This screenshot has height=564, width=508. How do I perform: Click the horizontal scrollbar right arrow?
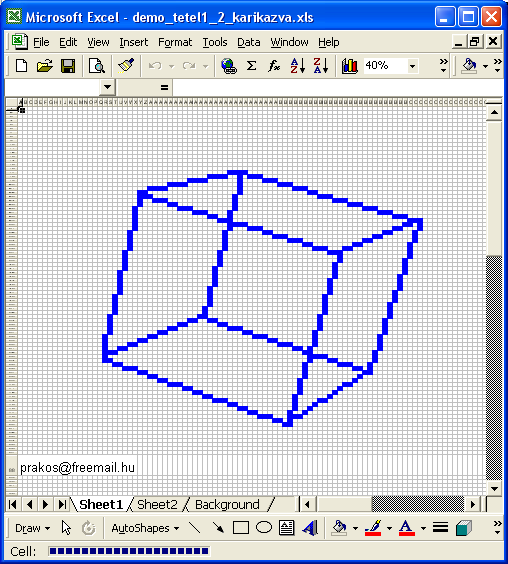(473, 504)
